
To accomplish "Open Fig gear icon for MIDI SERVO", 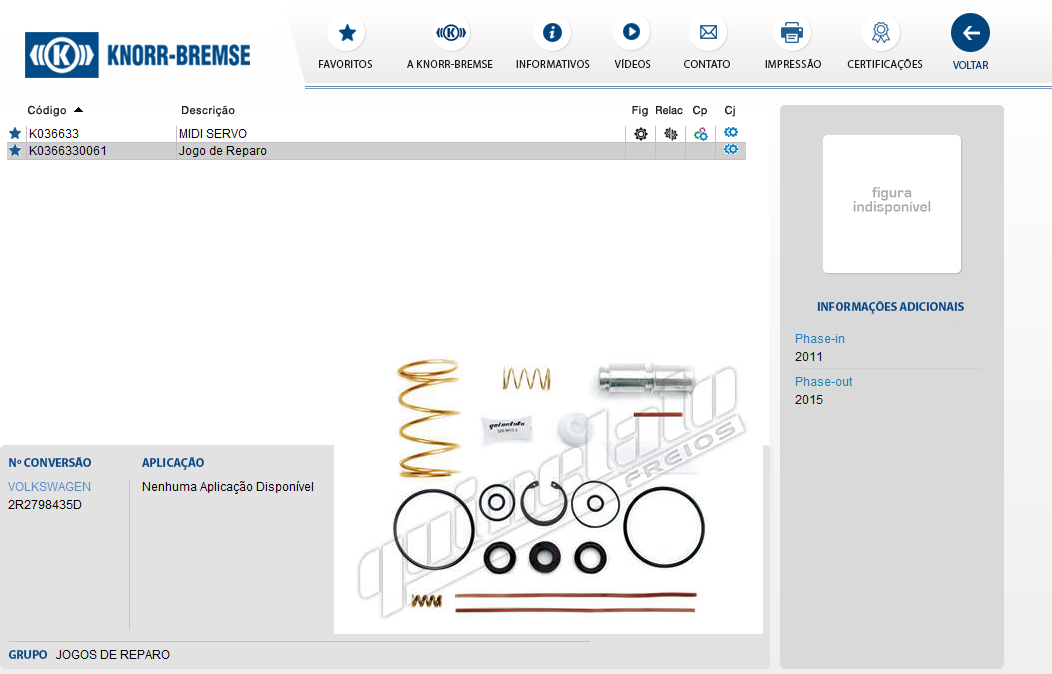I will (640, 134).
